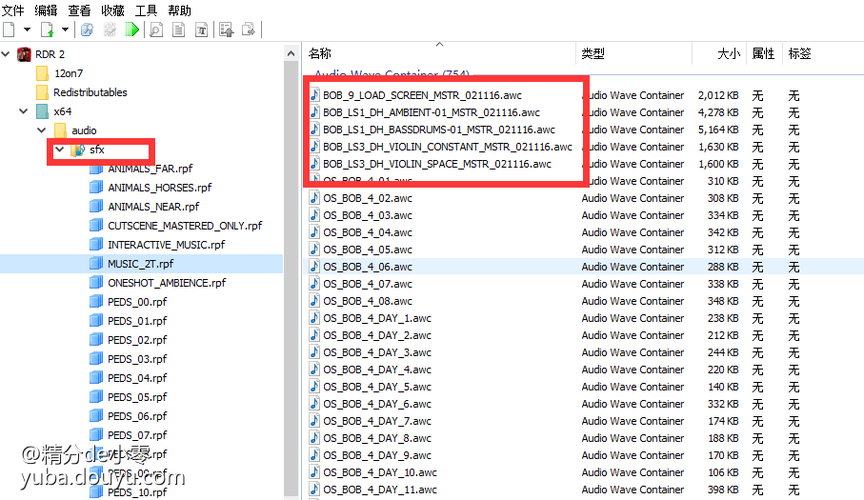
Task: Select PEDS_04.rpf in the tree
Action: click(x=137, y=378)
